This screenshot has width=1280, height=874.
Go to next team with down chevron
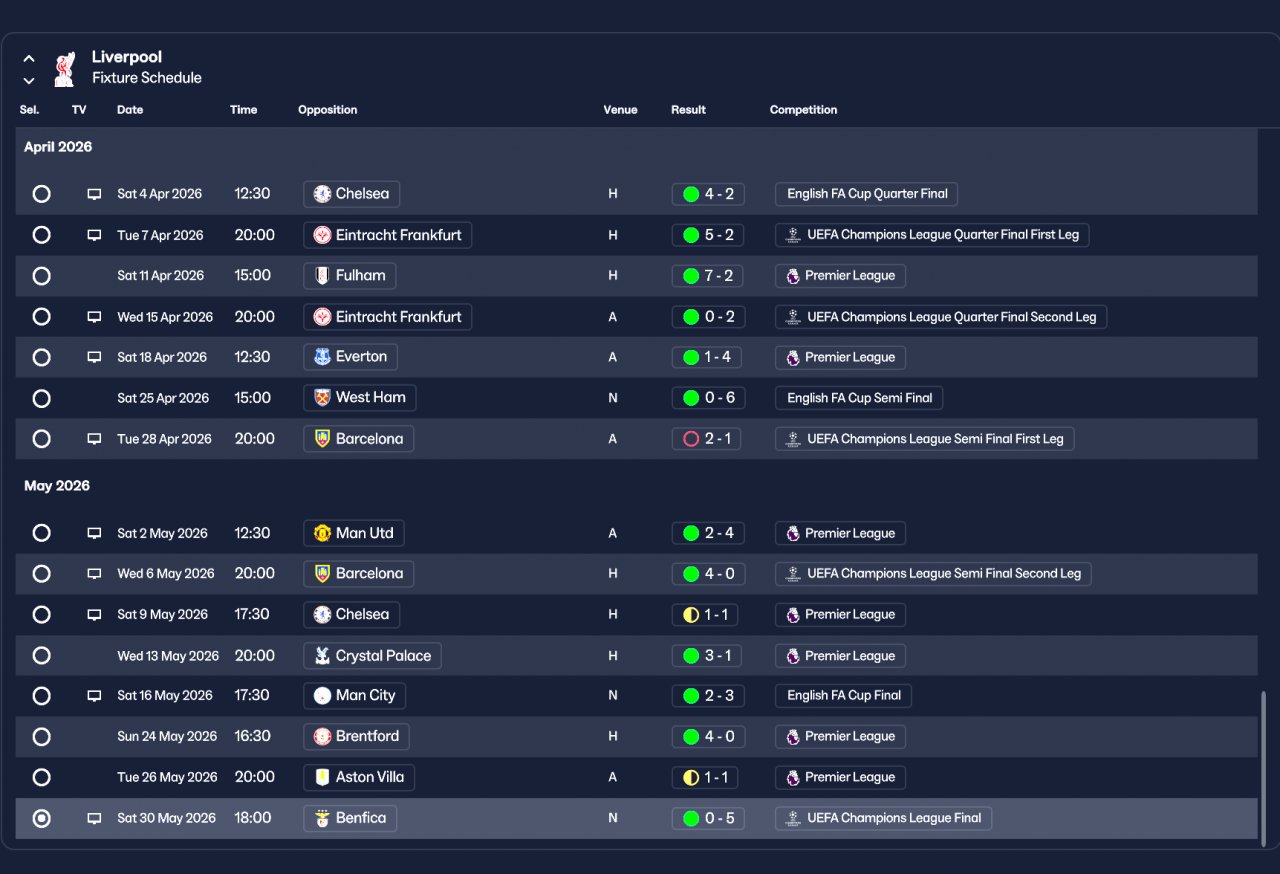click(29, 80)
